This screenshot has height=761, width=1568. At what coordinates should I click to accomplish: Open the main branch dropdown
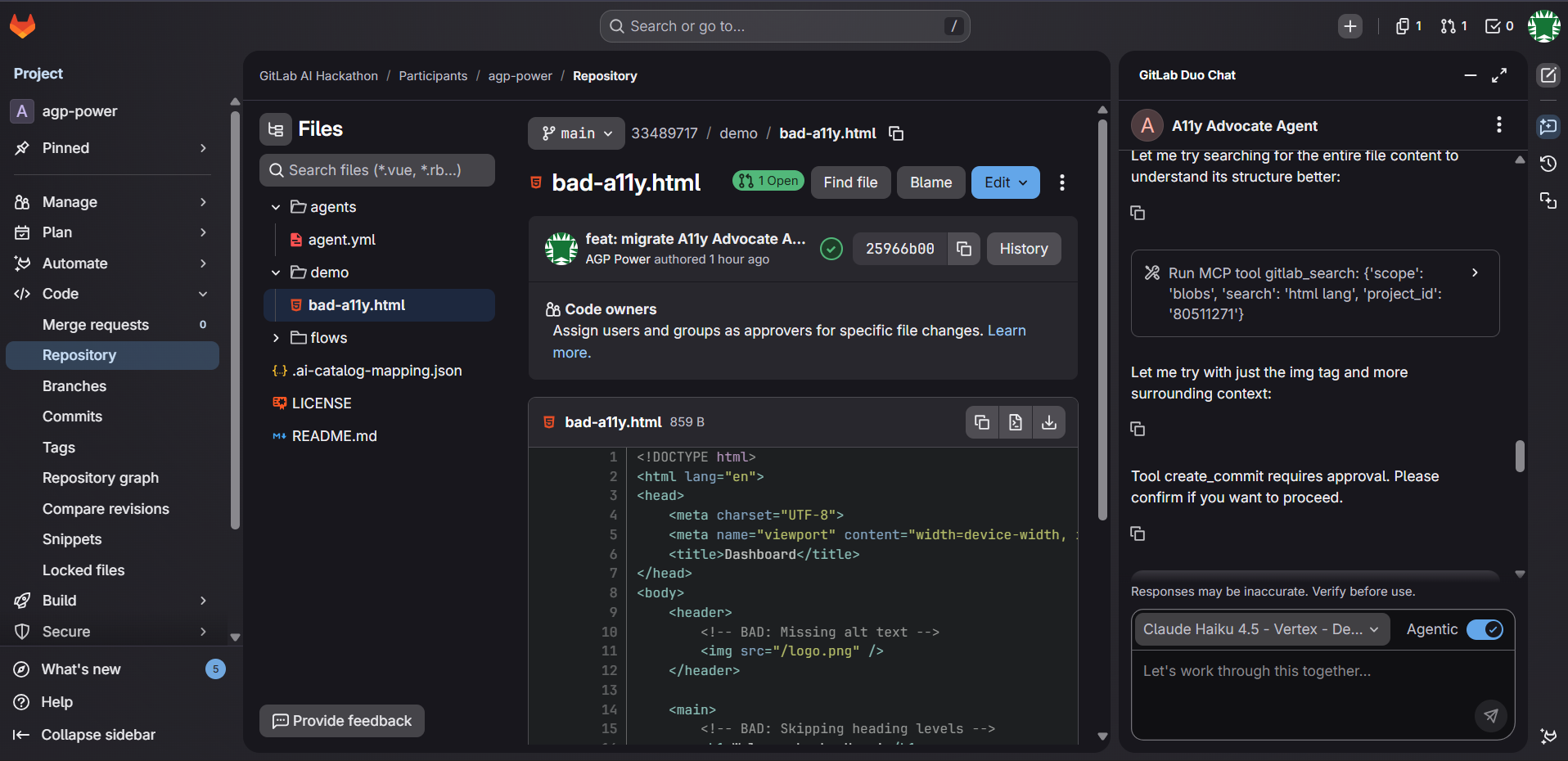tap(576, 133)
